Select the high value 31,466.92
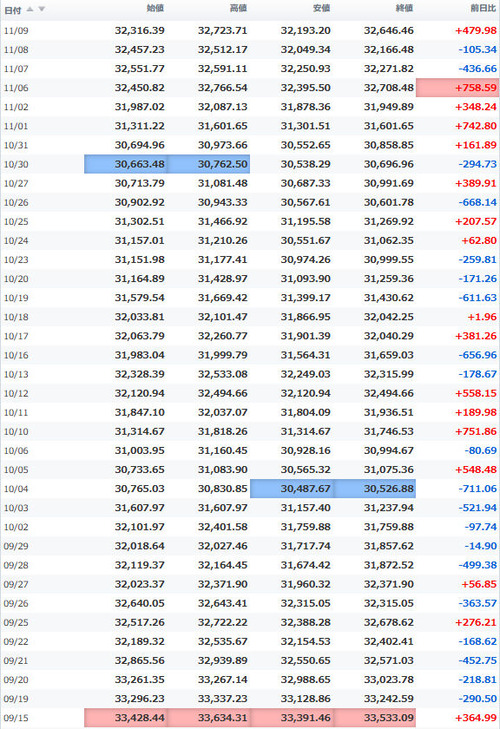 222,222
